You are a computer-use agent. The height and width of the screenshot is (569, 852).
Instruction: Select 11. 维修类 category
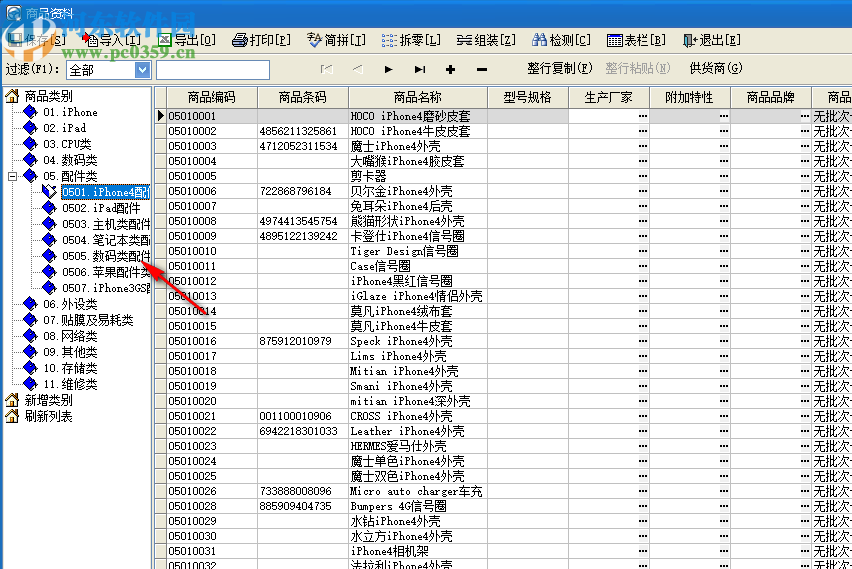70,384
